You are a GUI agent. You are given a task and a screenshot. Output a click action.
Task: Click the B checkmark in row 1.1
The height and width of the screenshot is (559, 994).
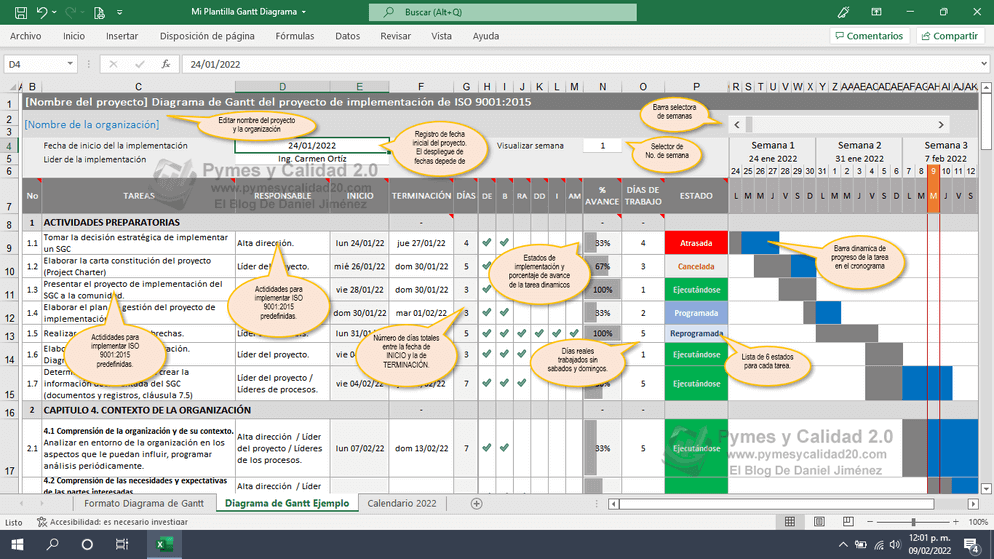tap(504, 243)
